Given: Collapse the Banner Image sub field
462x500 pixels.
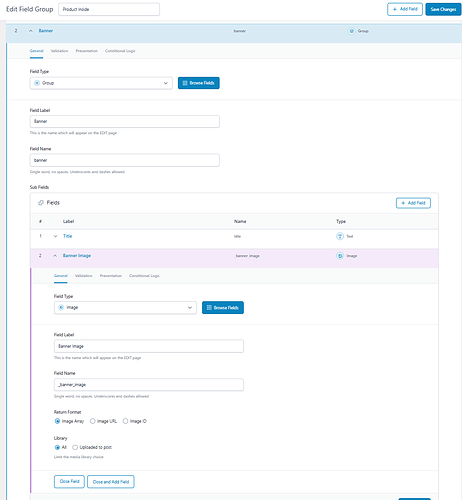Looking at the screenshot, I should tap(55, 256).
